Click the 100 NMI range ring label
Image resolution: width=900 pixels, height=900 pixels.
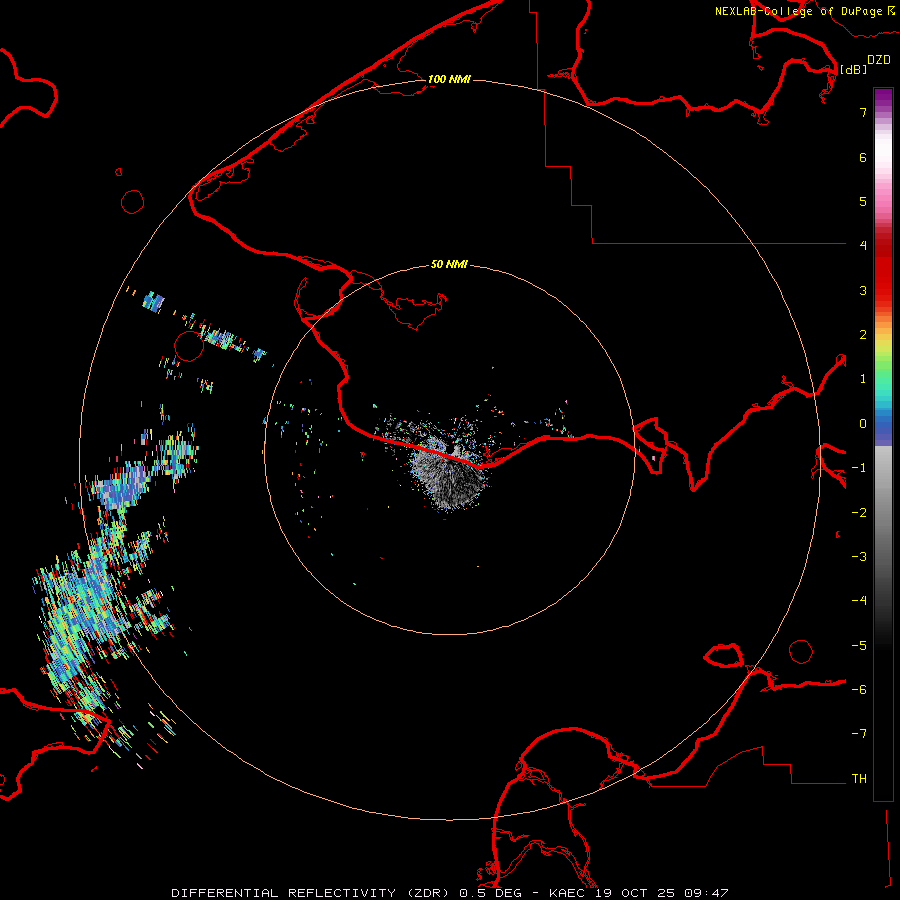(449, 79)
